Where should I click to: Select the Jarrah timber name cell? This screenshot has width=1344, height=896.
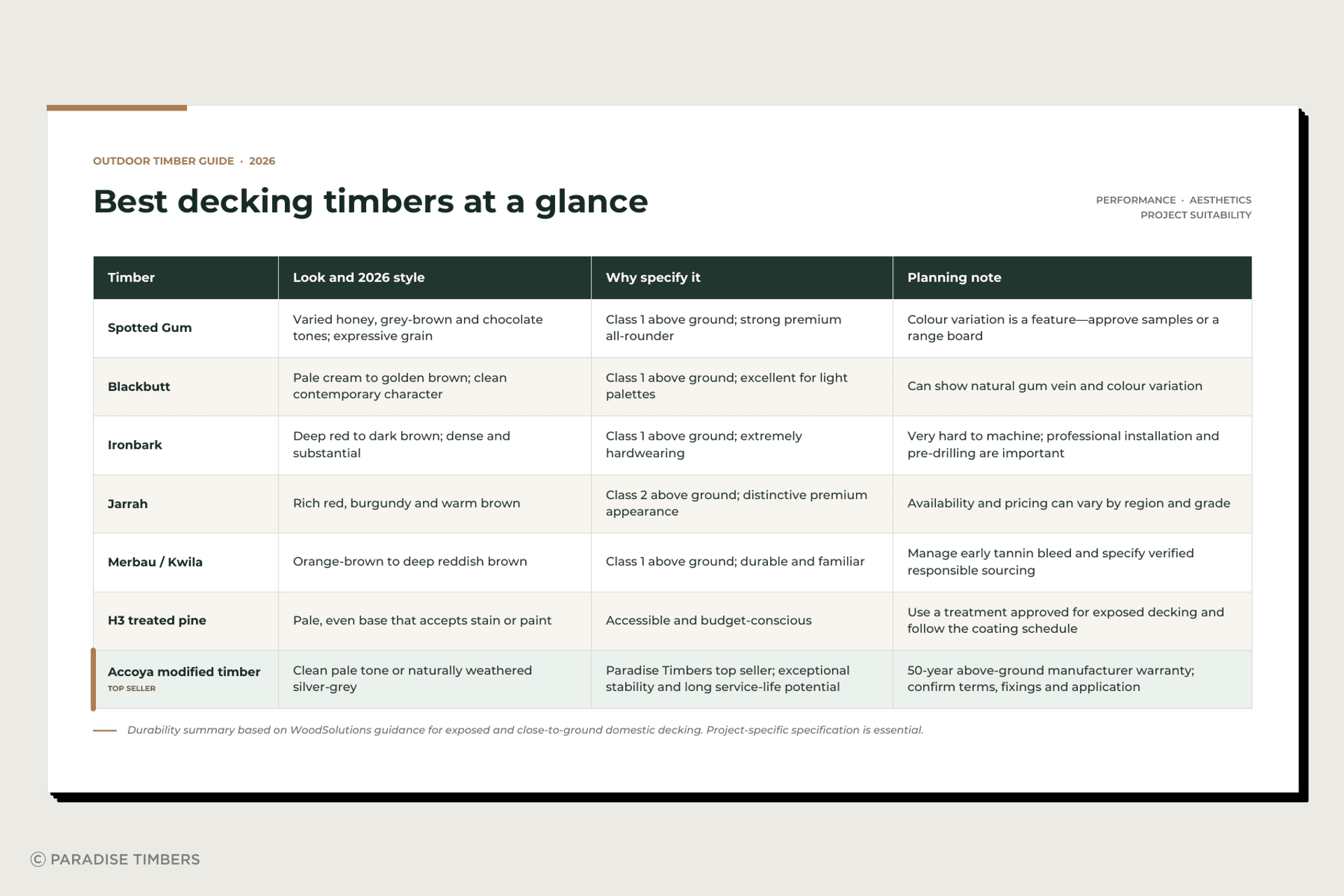coord(185,504)
